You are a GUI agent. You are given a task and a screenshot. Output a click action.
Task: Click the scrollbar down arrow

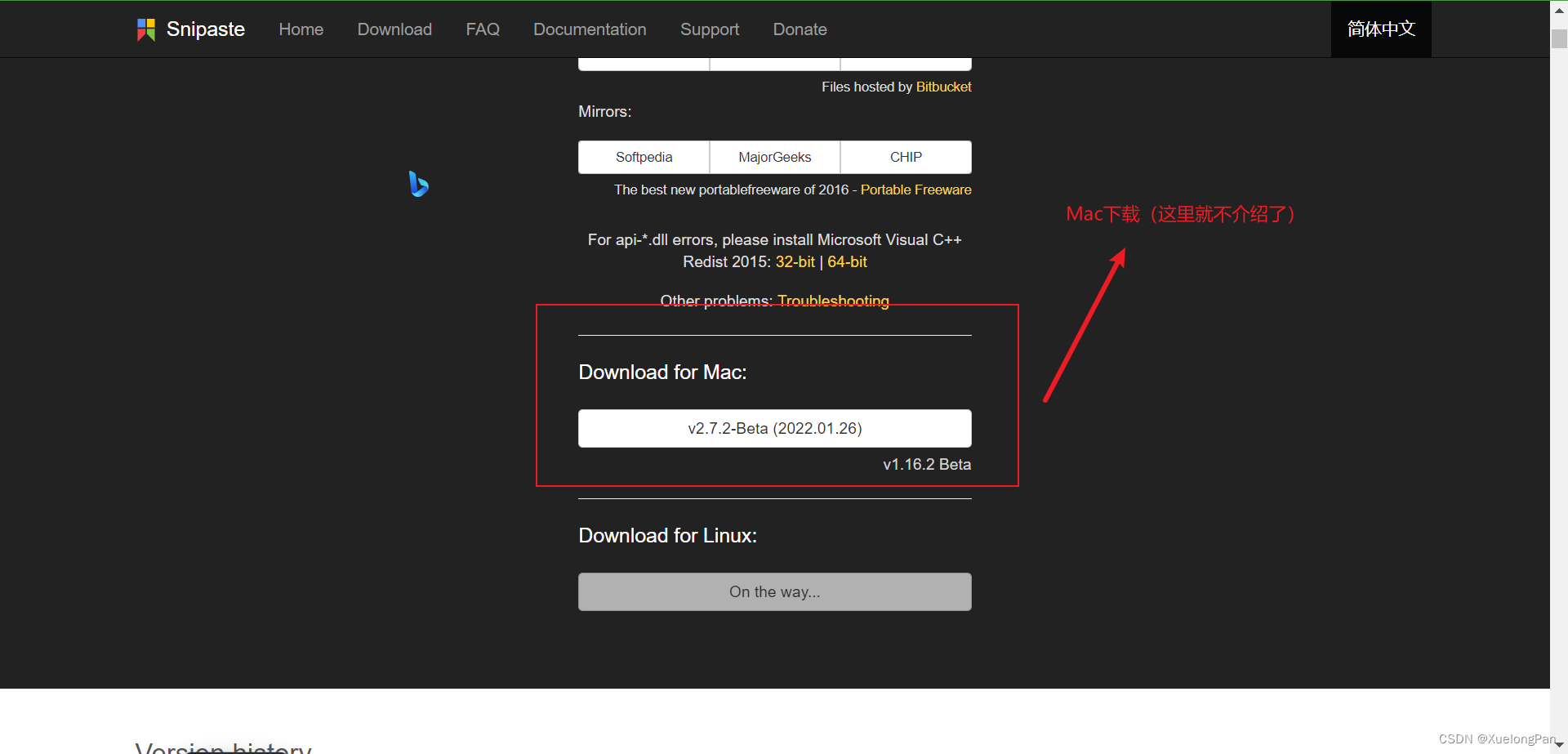pos(1559,744)
